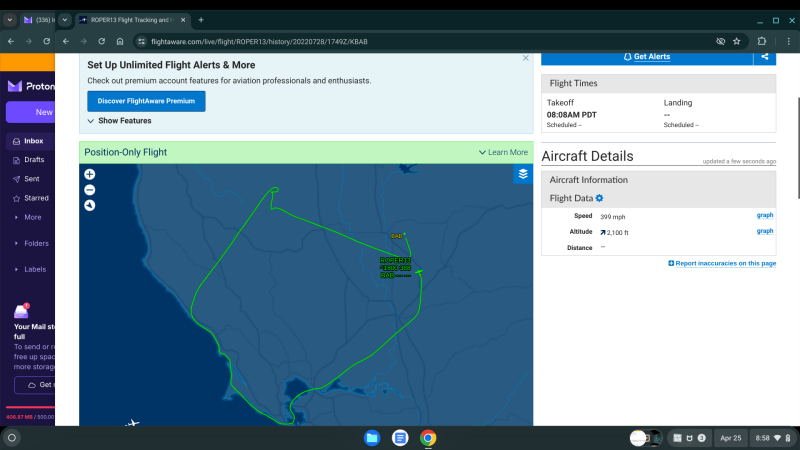The width and height of the screenshot is (800, 450).
Task: Select the ROPER13 Flight Tracking tab
Action: (x=132, y=20)
